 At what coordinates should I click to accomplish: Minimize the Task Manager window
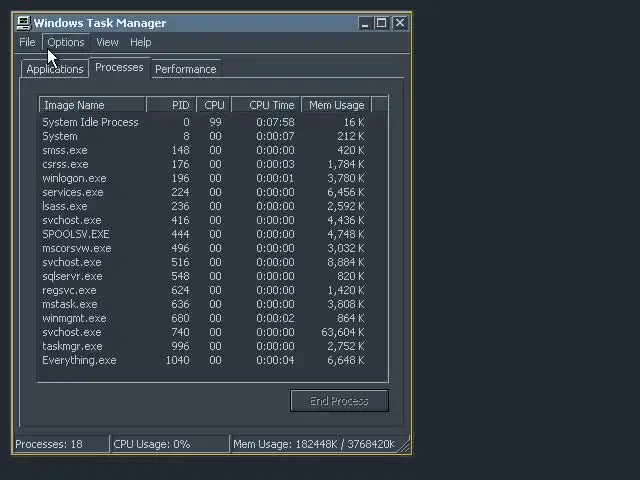pyautogui.click(x=365, y=23)
